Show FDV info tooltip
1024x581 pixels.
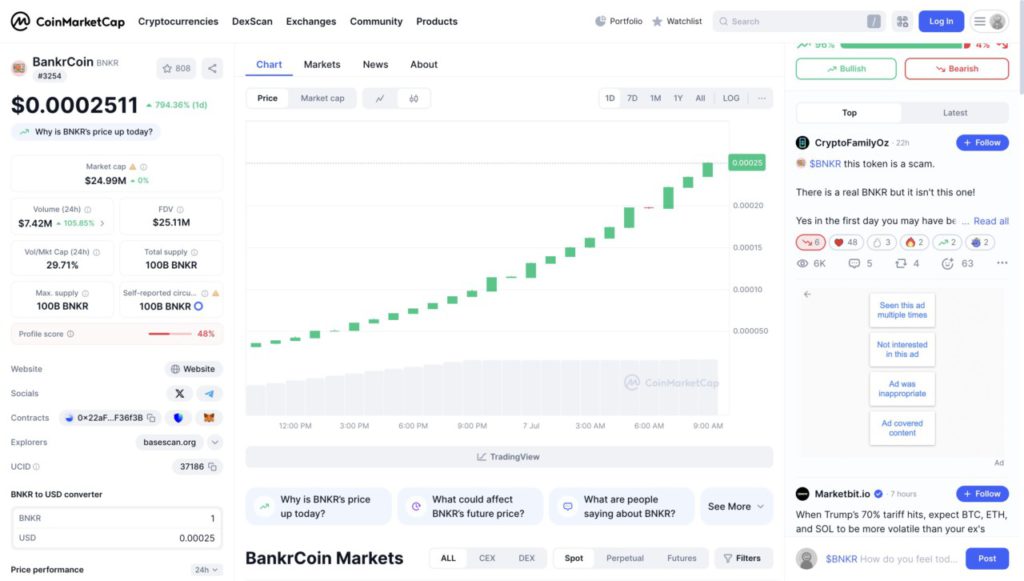point(180,210)
